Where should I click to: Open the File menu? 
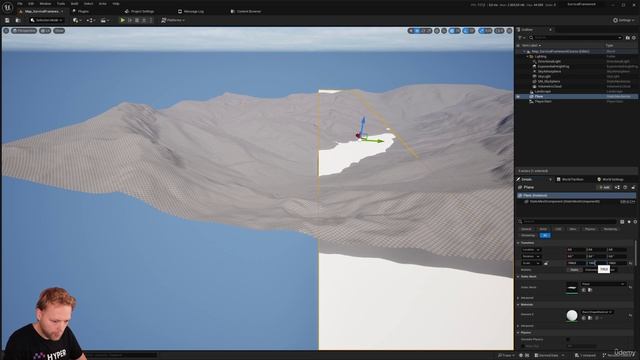pyautogui.click(x=20, y=4)
